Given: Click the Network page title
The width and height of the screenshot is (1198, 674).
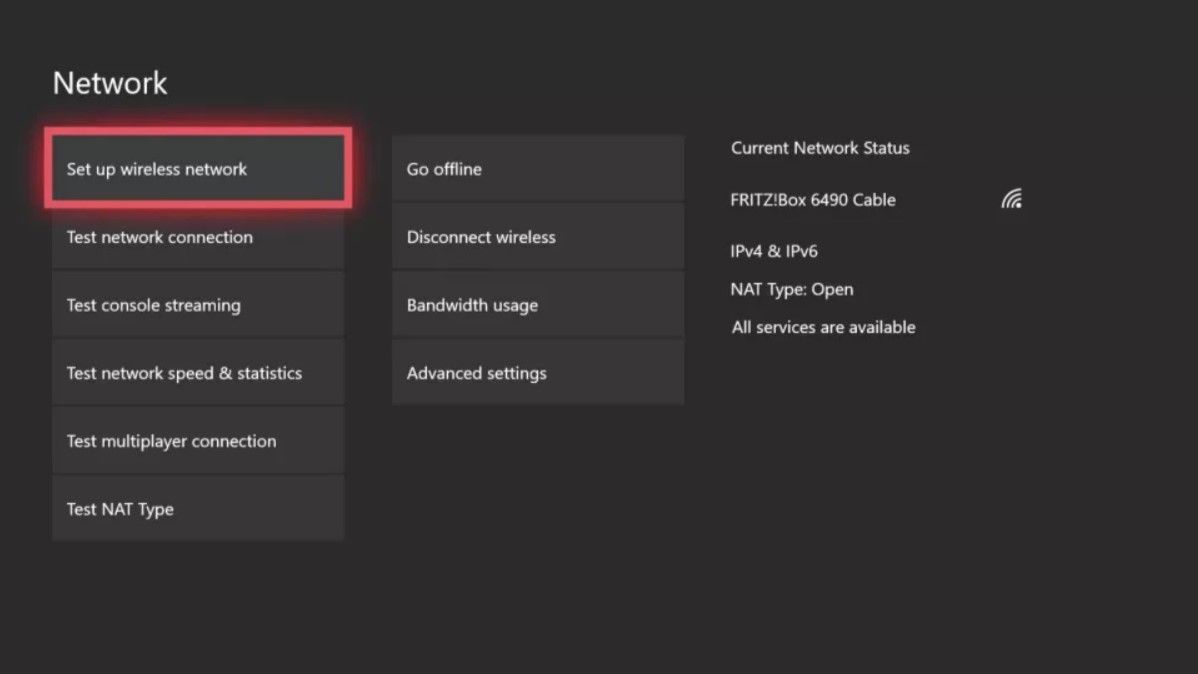Looking at the screenshot, I should [110, 83].
